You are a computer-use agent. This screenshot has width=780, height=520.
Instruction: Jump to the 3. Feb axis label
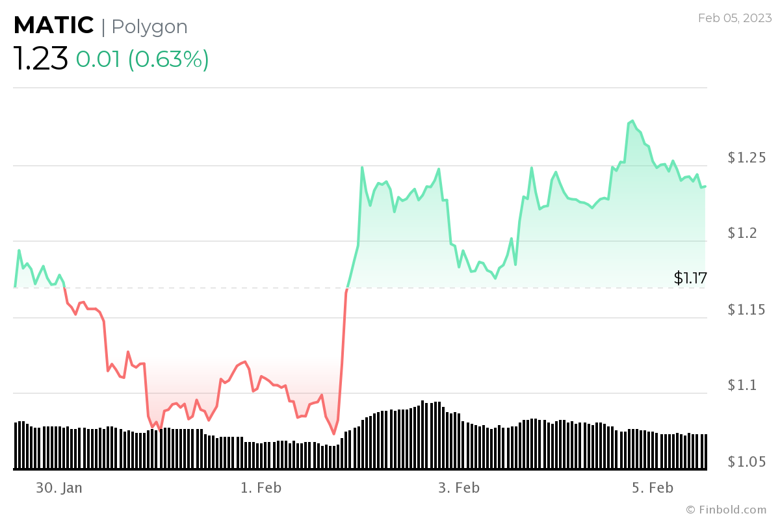coord(459,488)
